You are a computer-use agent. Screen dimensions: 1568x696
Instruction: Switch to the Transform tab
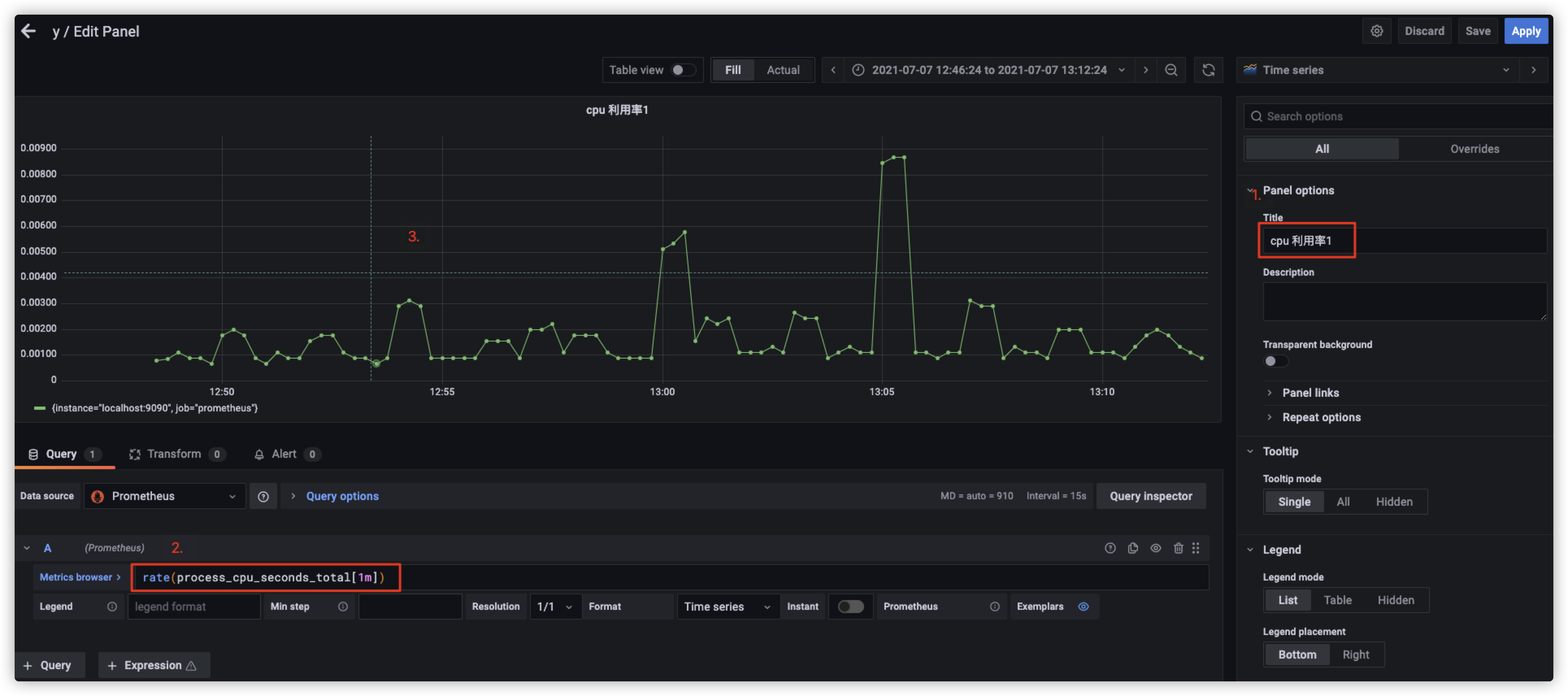(x=174, y=454)
